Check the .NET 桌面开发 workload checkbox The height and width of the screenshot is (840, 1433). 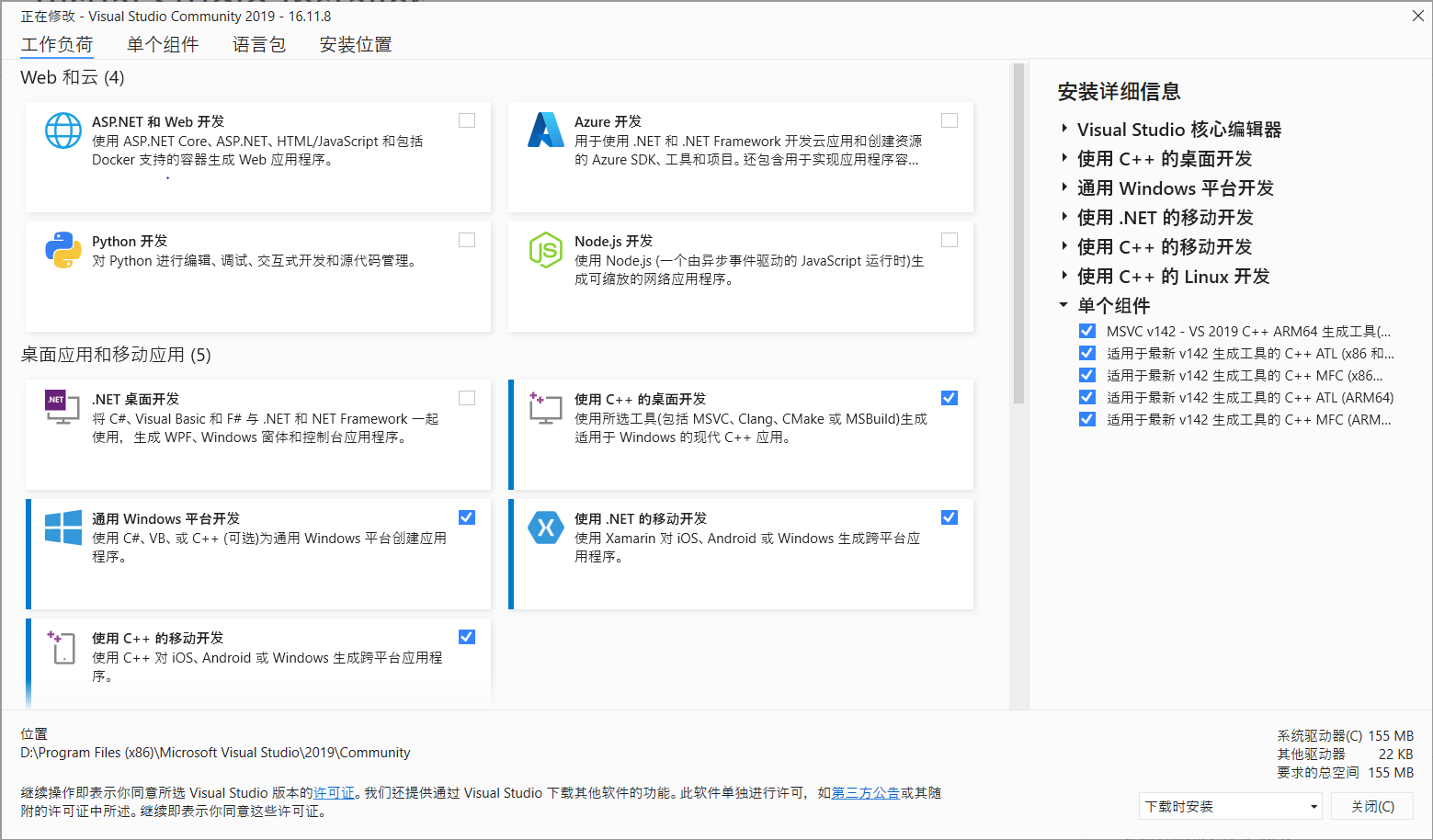click(467, 398)
